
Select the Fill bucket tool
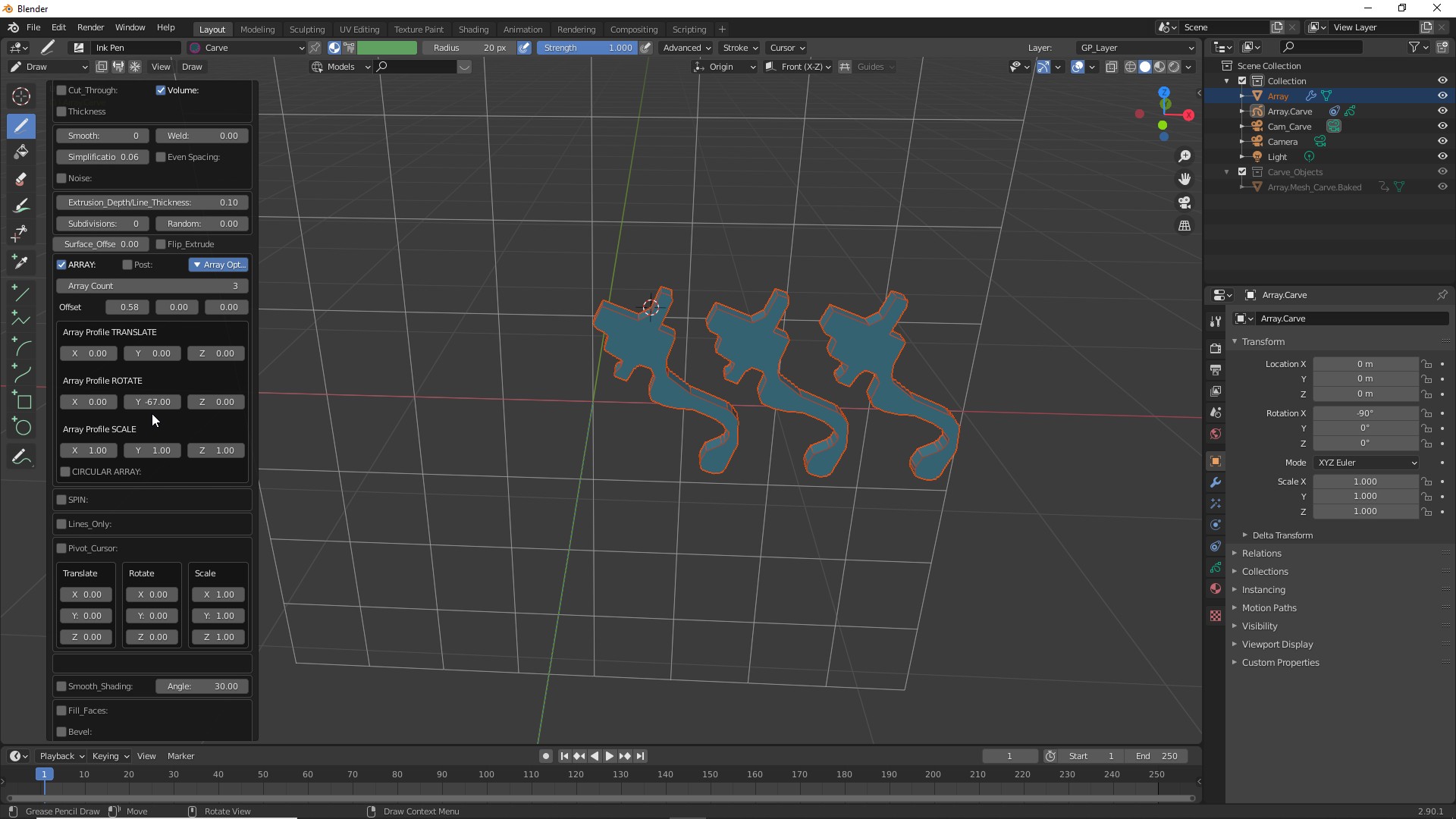click(x=21, y=152)
